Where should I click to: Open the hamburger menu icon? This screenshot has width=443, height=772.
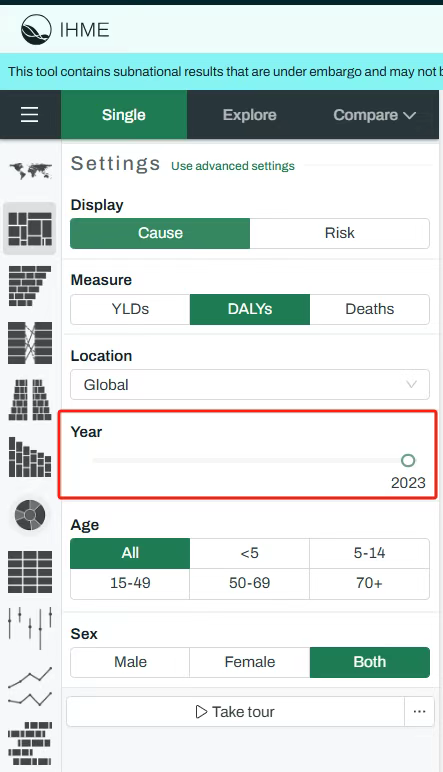click(x=30, y=115)
